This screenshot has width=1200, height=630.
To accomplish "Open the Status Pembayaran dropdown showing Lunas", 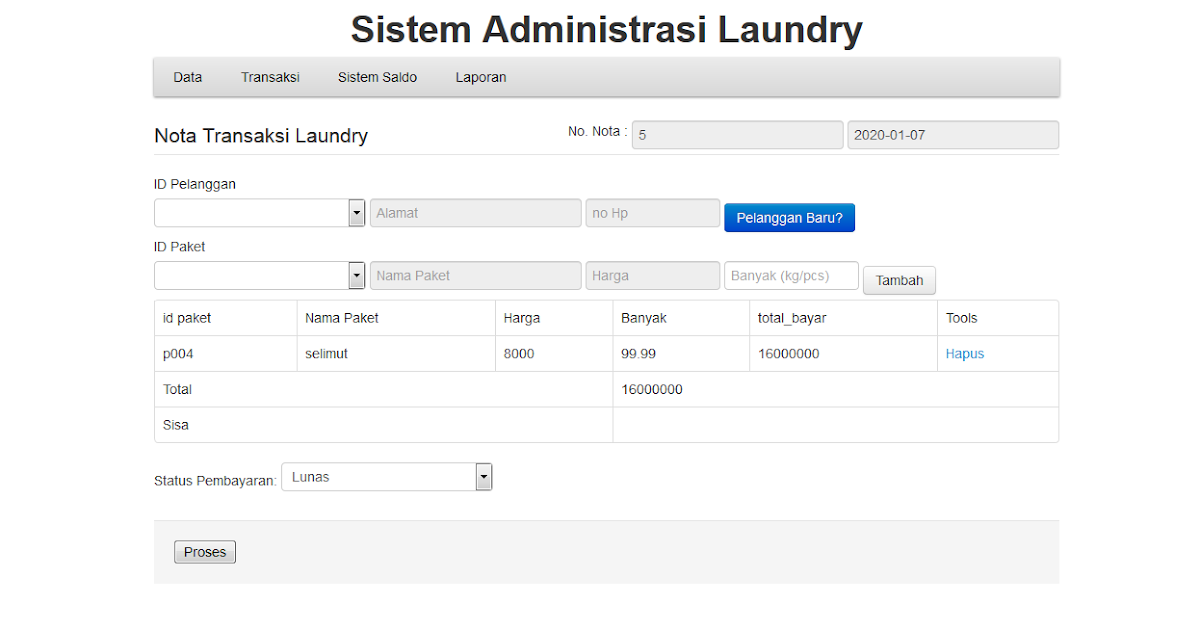I will point(386,476).
